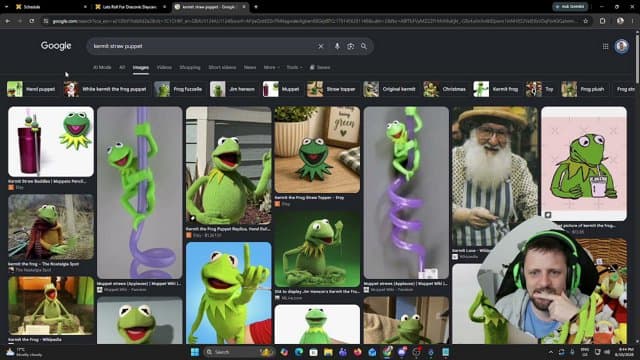Switch to the AI Mode tab

[102, 67]
